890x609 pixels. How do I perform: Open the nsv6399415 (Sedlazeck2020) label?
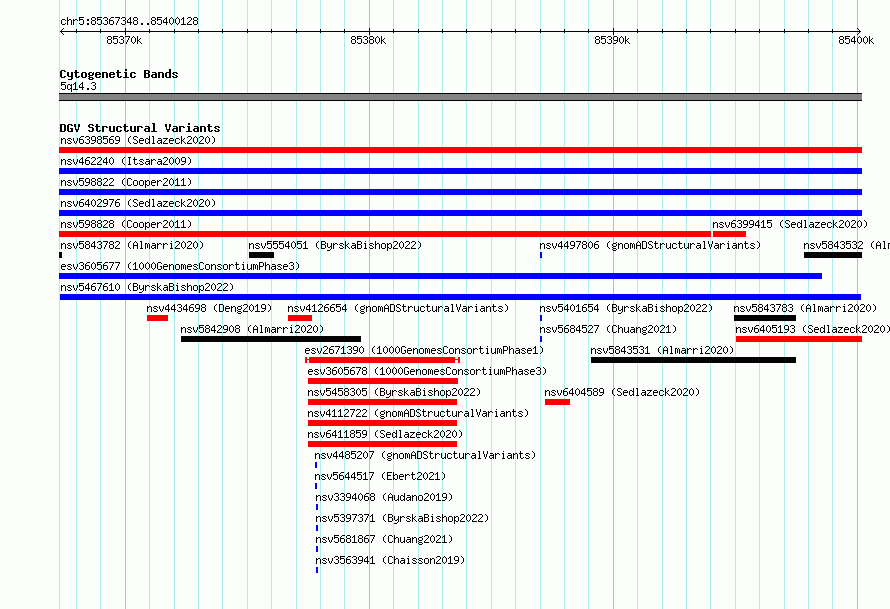pos(790,224)
